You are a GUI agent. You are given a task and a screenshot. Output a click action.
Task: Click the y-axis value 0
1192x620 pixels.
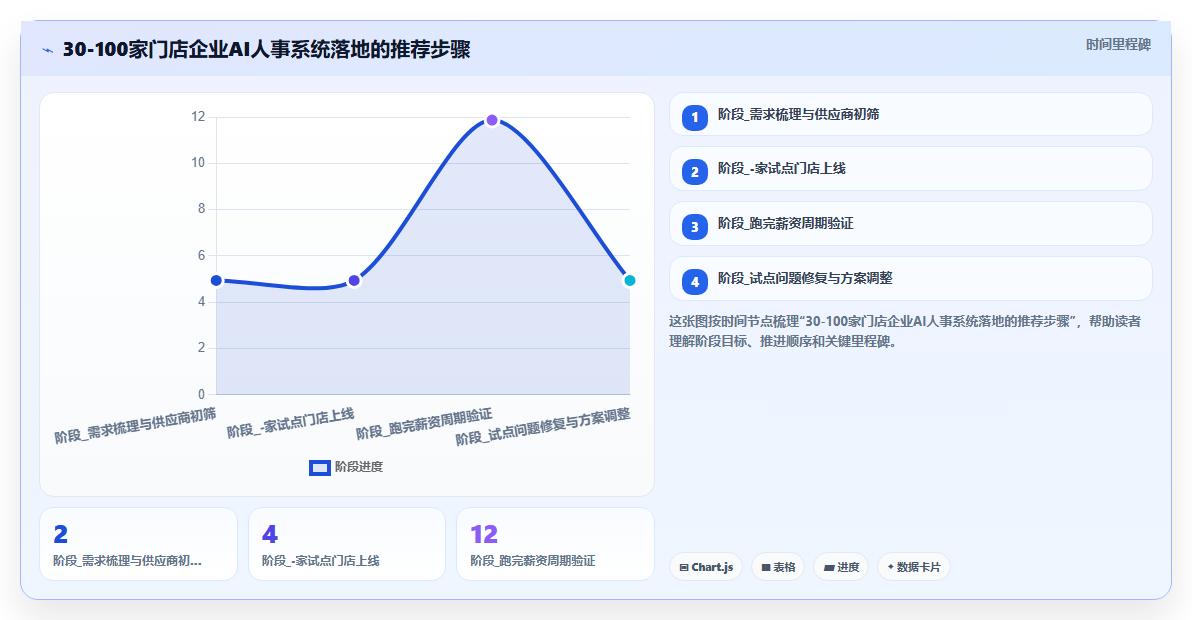(x=201, y=394)
